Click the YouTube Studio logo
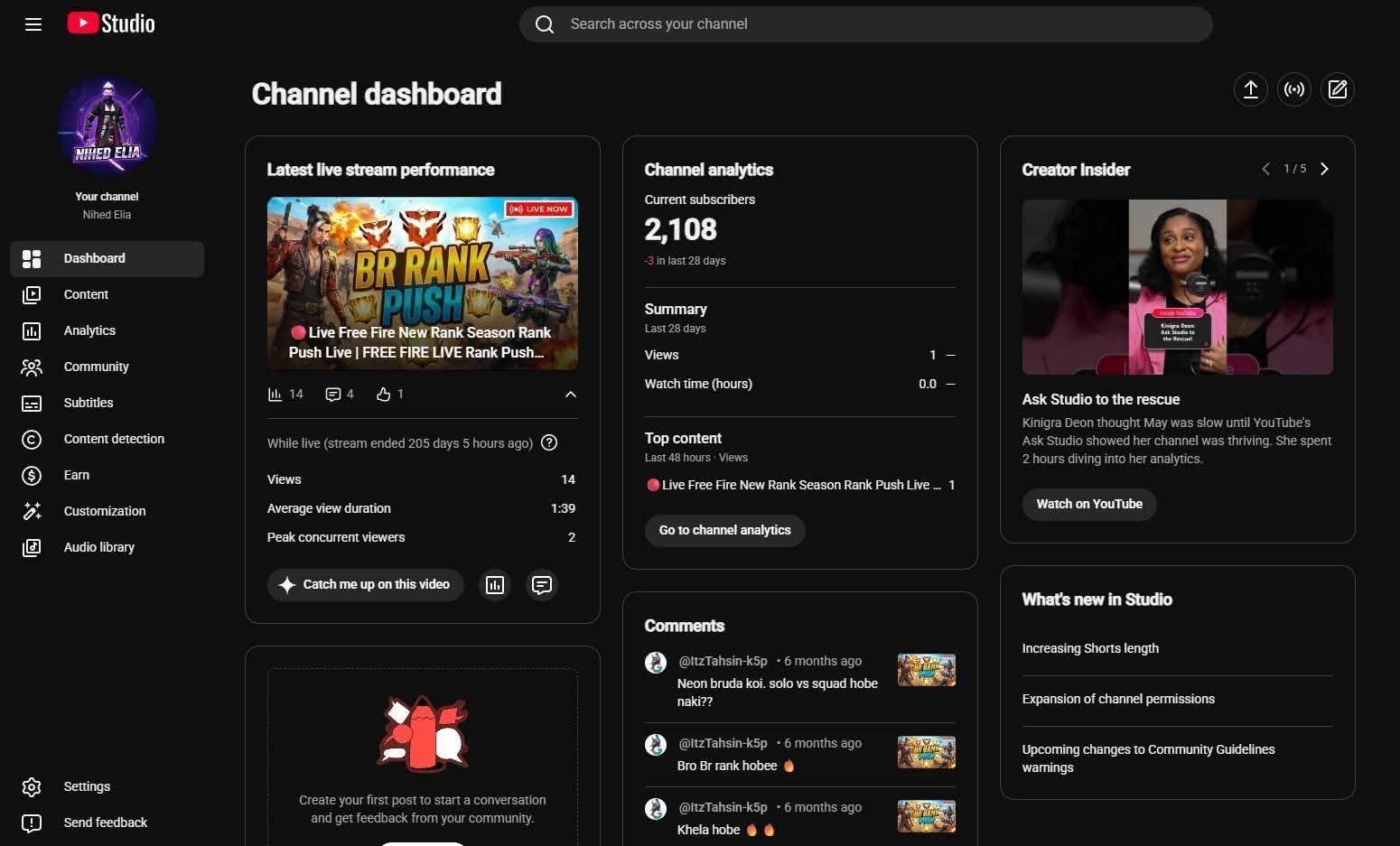 click(x=111, y=23)
